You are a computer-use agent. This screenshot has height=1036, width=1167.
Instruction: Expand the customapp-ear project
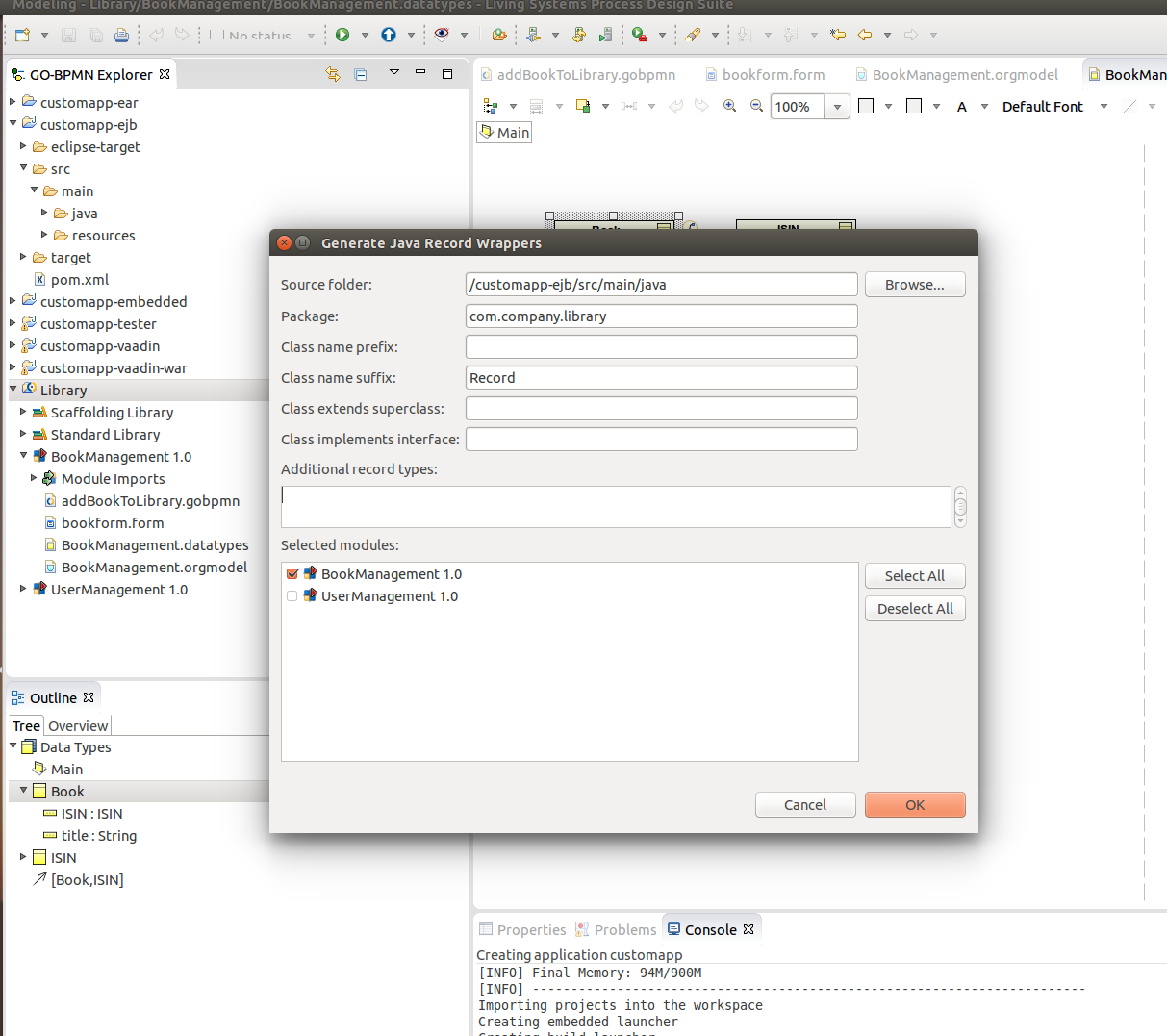(x=13, y=102)
